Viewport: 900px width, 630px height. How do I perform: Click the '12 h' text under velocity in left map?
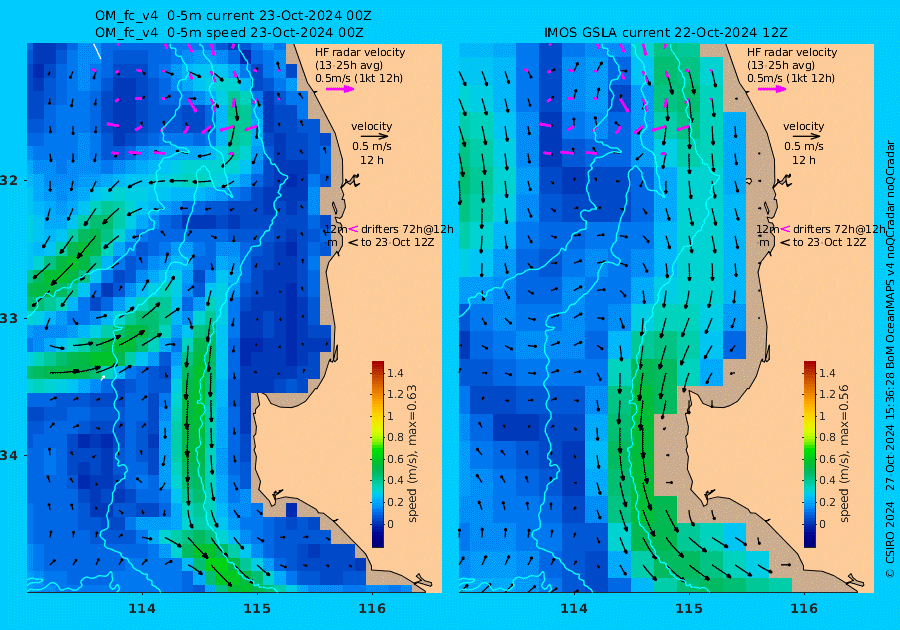point(371,160)
